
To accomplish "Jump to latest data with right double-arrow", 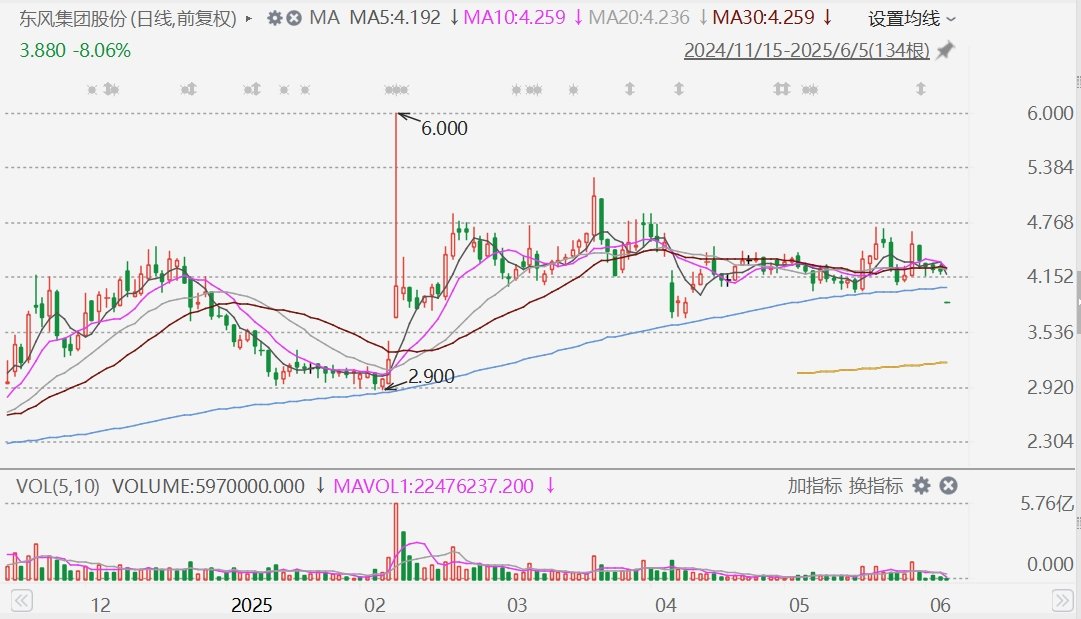I will point(1062,601).
